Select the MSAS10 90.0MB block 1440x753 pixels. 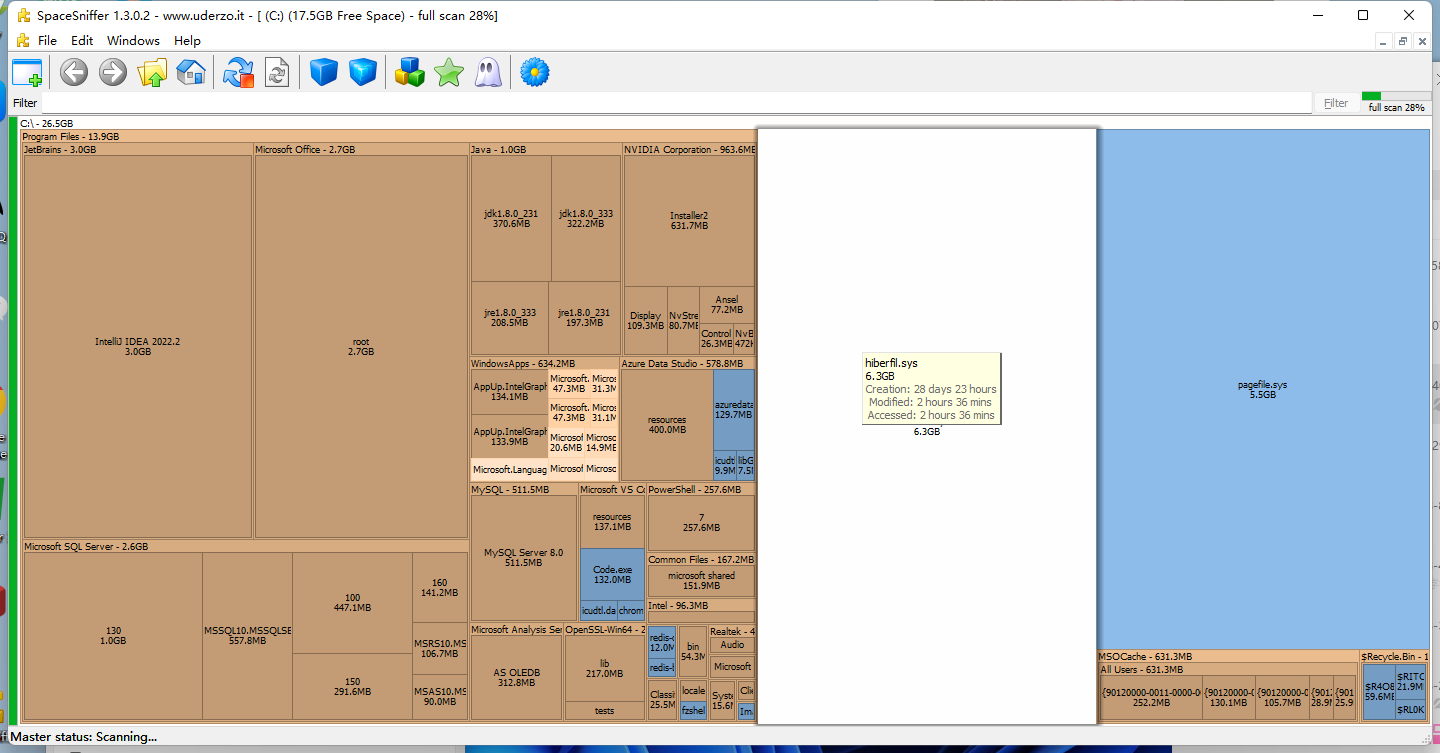coord(440,697)
